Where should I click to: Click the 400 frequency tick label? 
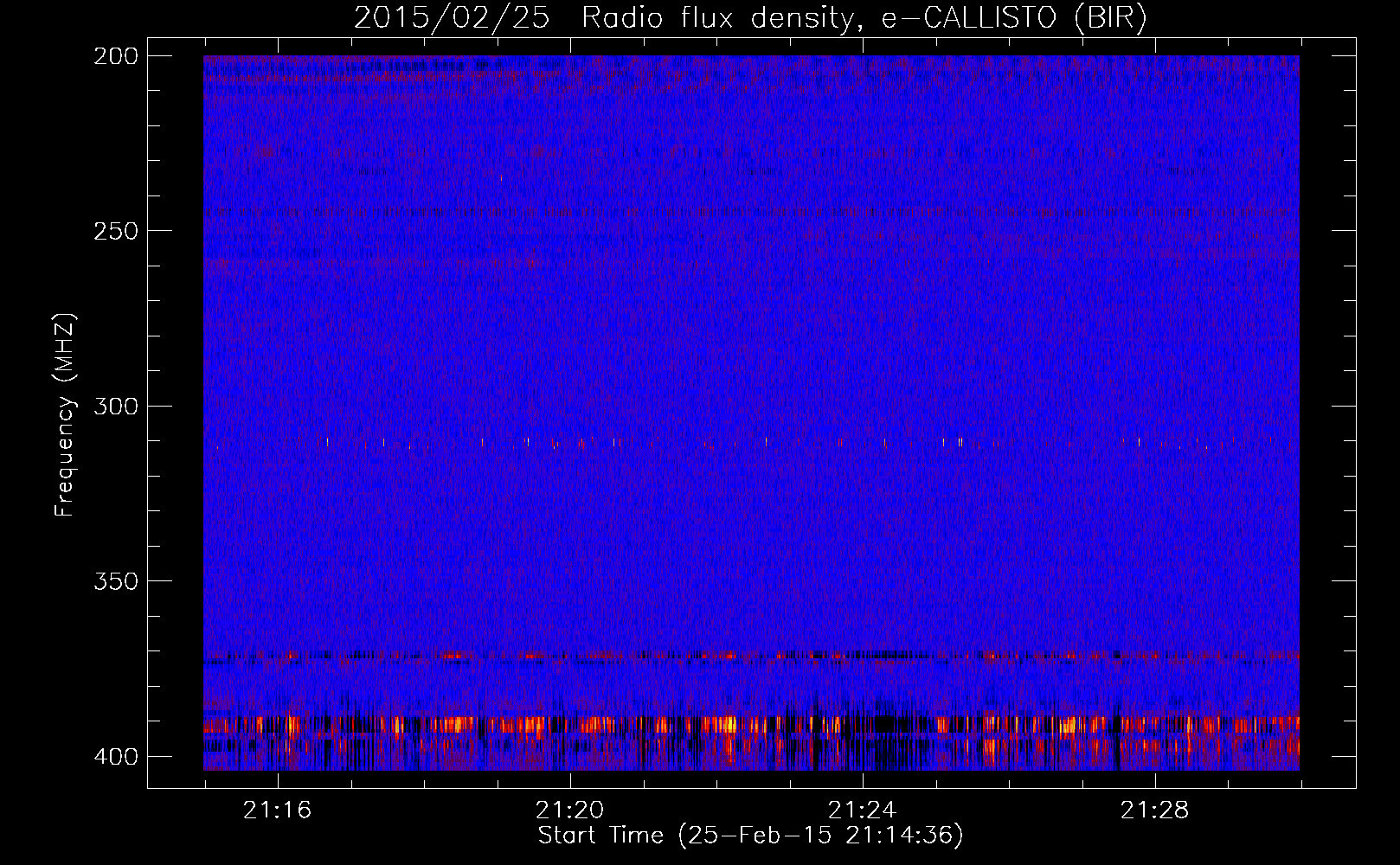[115, 757]
